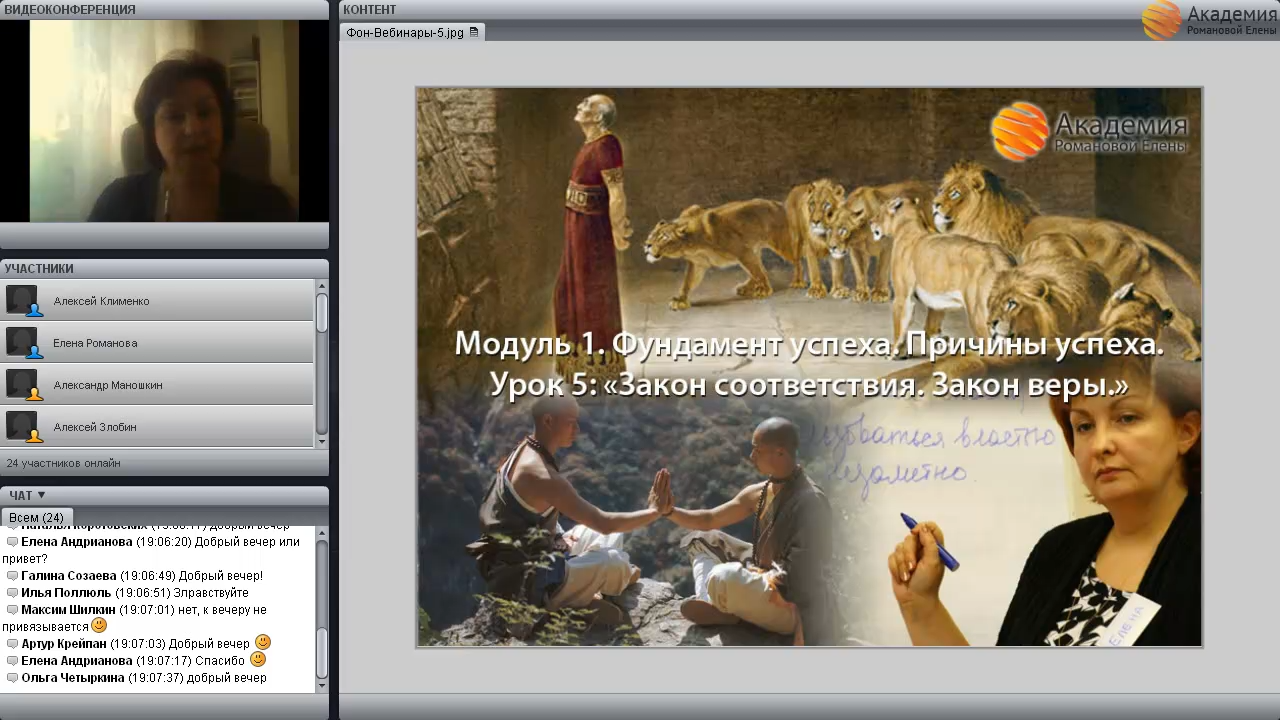This screenshot has width=1280, height=720.
Task: Click the speech bubble icon beside Максим Шилкин
Action: point(12,610)
